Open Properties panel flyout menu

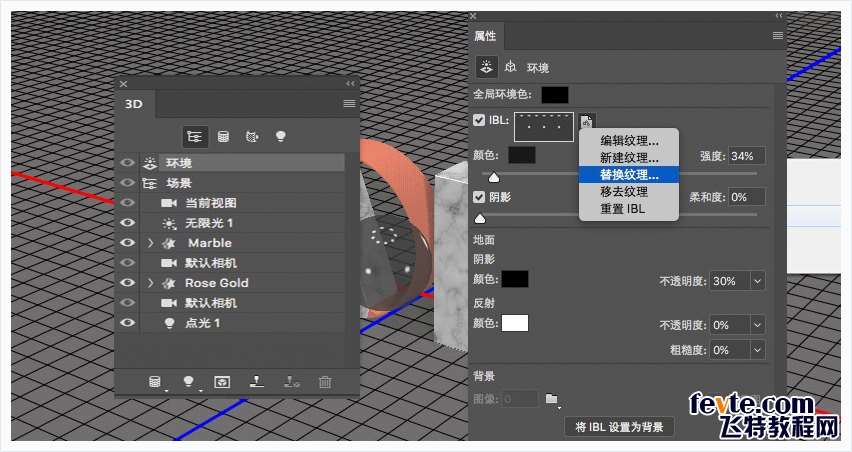point(778,35)
